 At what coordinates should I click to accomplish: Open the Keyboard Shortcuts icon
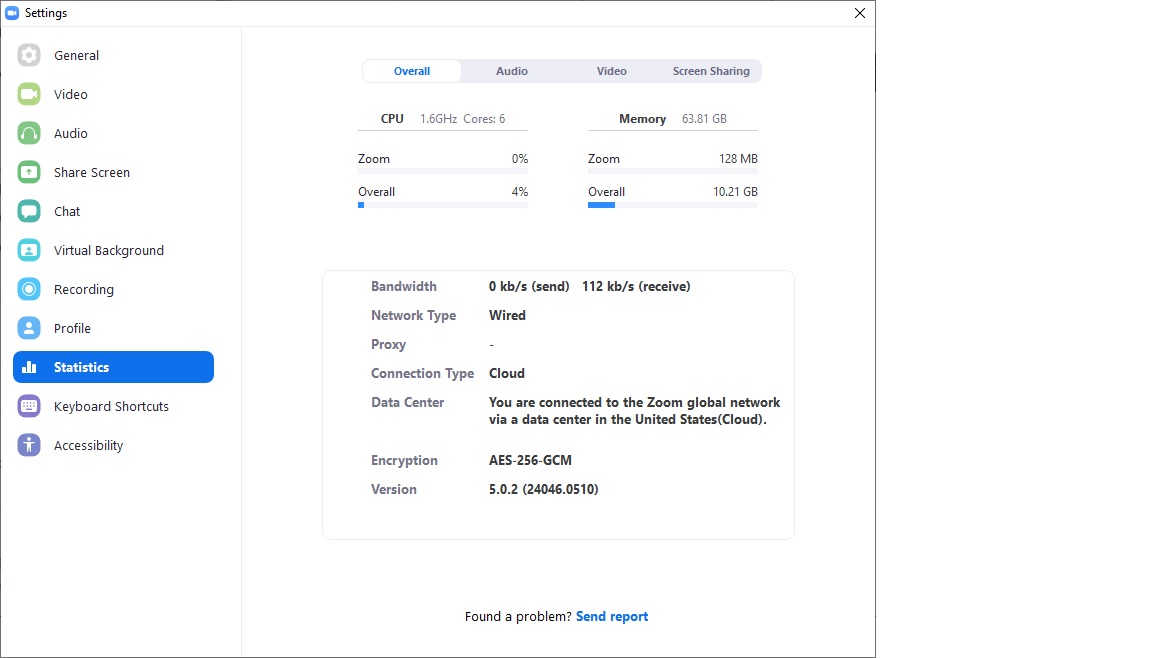(x=29, y=406)
